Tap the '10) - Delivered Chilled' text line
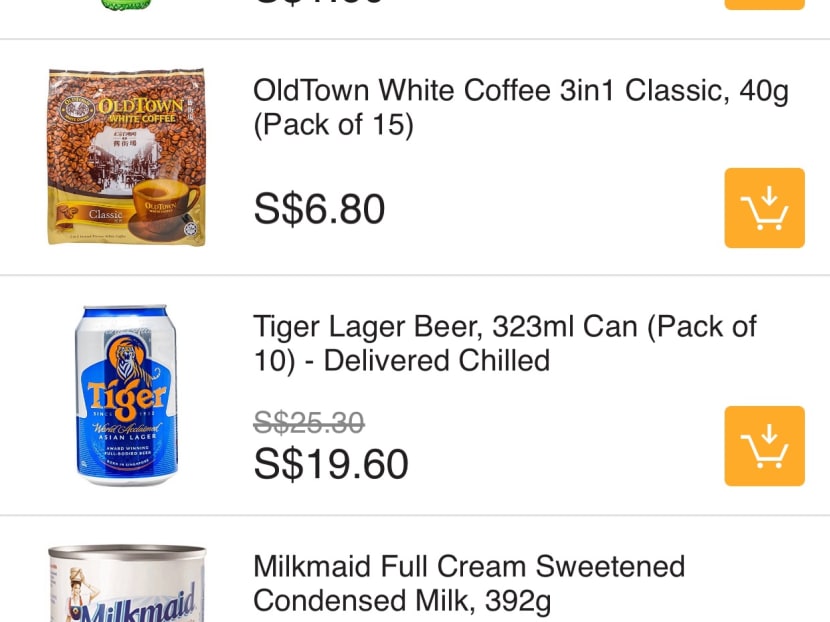Image resolution: width=830 pixels, height=622 pixels. point(401,361)
